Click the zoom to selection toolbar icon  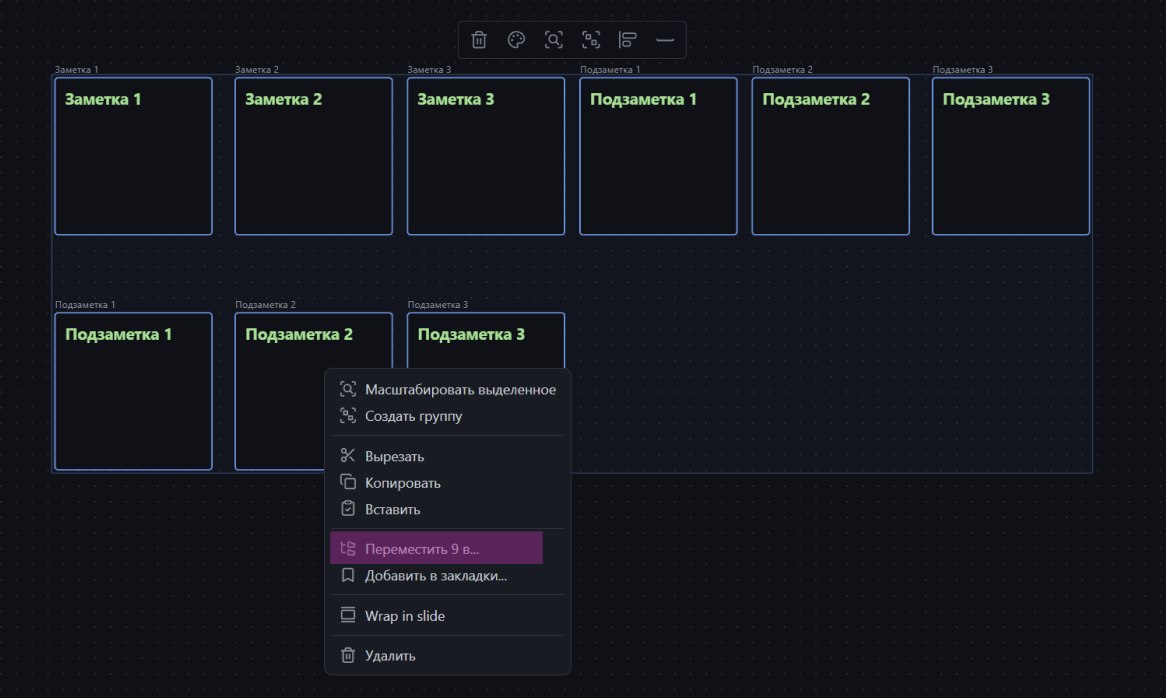coord(553,40)
